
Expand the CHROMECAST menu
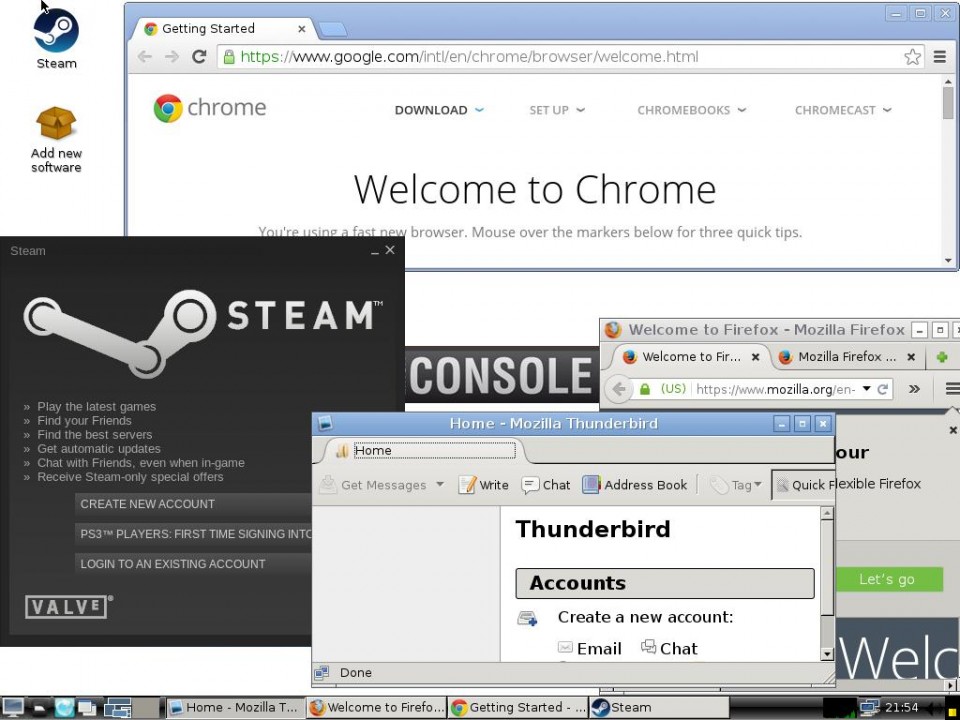842,110
